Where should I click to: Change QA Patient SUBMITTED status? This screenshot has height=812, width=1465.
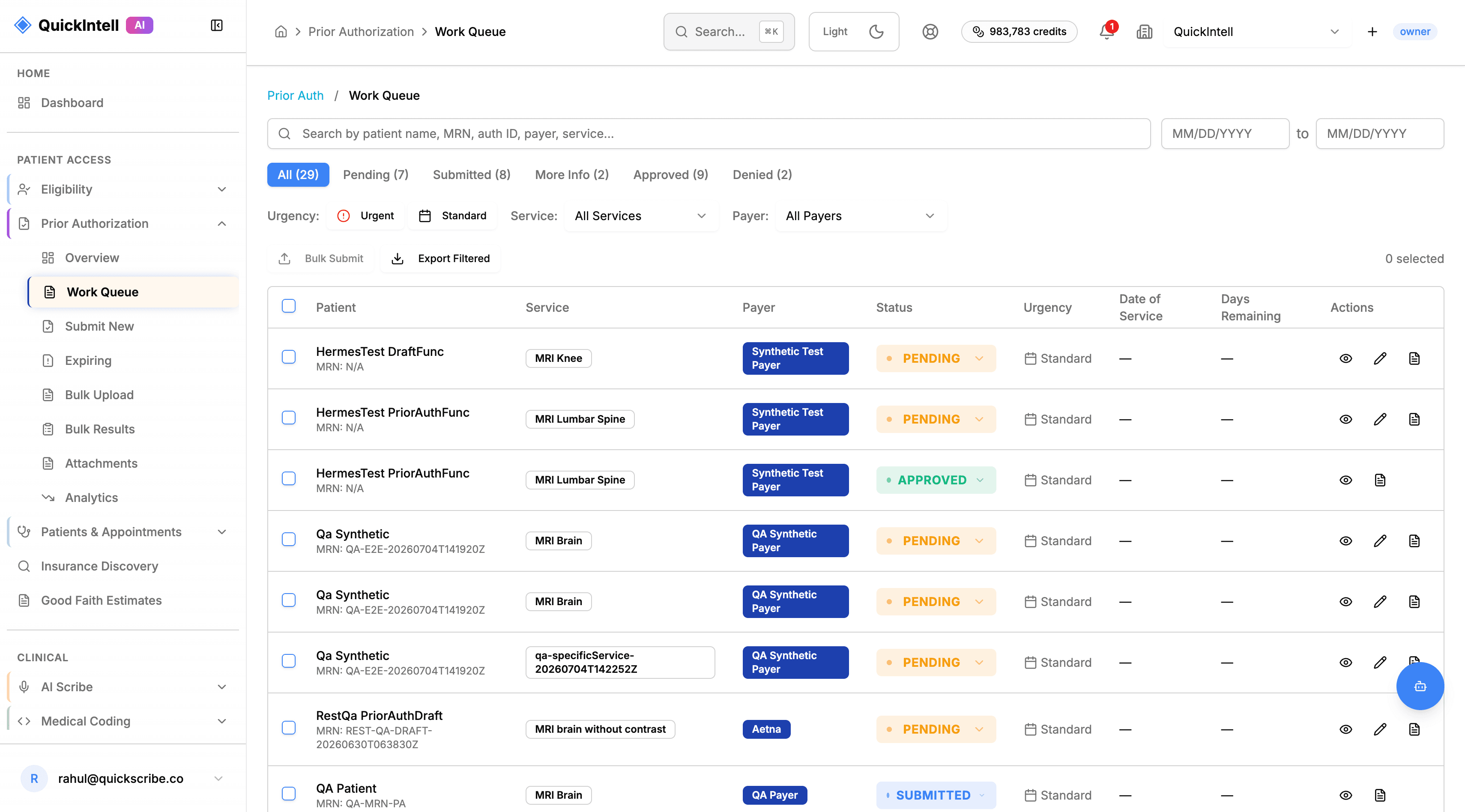[936, 795]
